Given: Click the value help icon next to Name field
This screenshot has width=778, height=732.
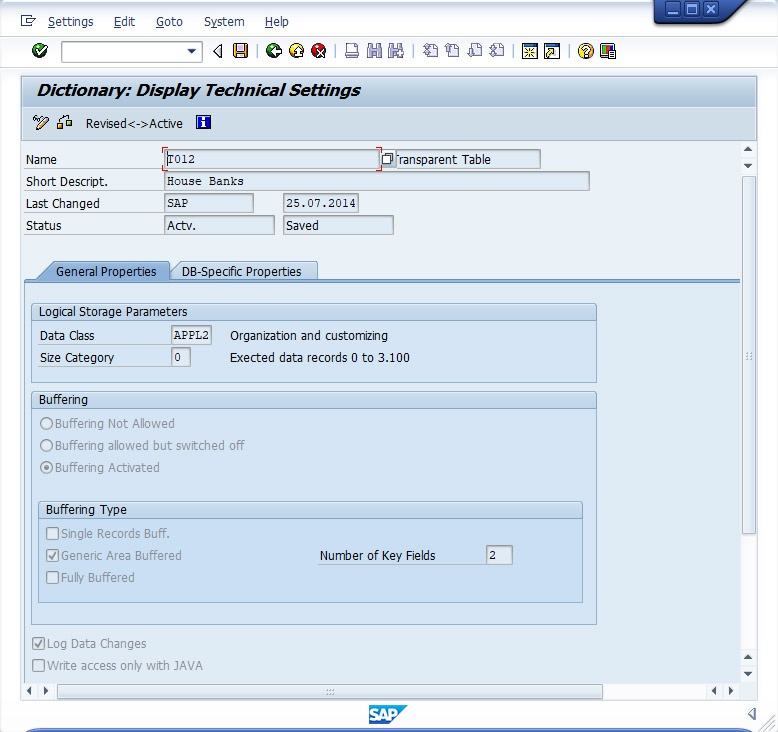Looking at the screenshot, I should pos(388,159).
